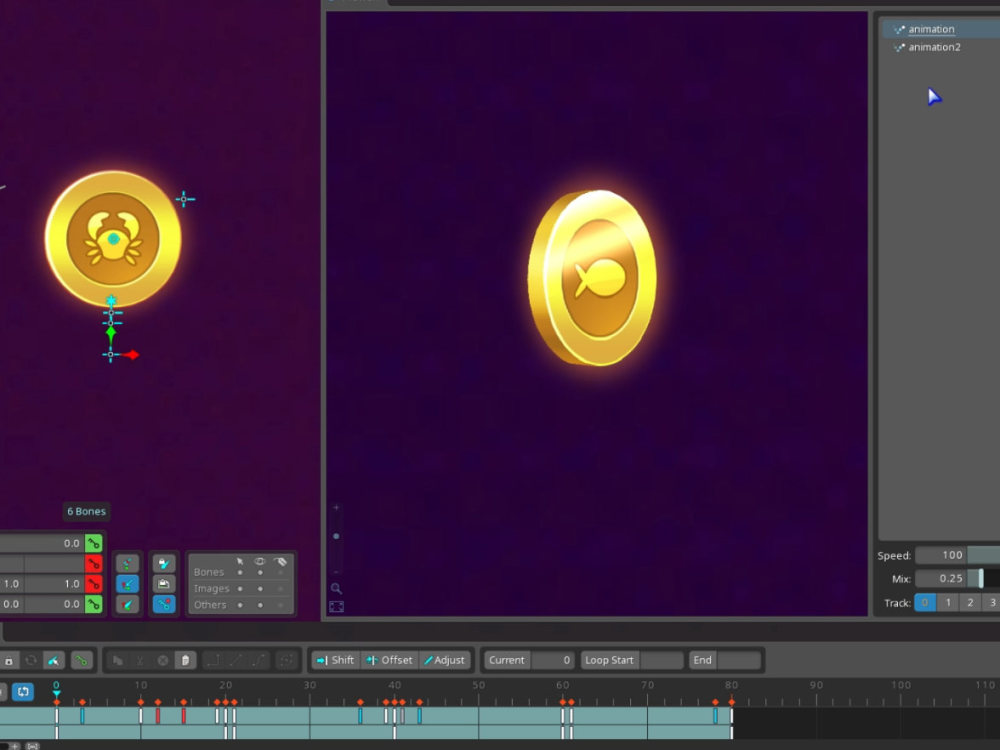Click the Loop Start value field
Screen dimensions: 1000x750
[661, 660]
